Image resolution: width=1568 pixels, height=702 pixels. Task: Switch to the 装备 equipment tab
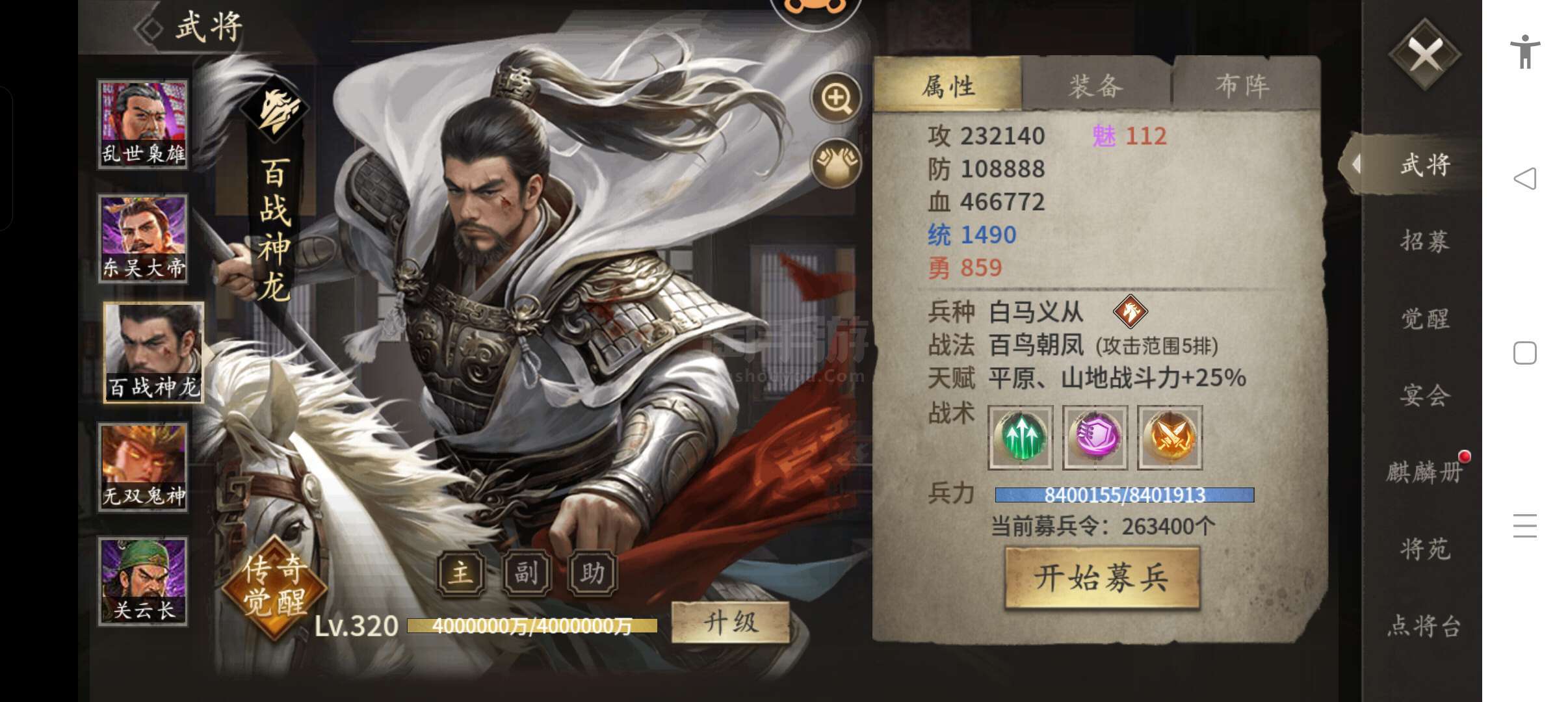[x=1096, y=86]
